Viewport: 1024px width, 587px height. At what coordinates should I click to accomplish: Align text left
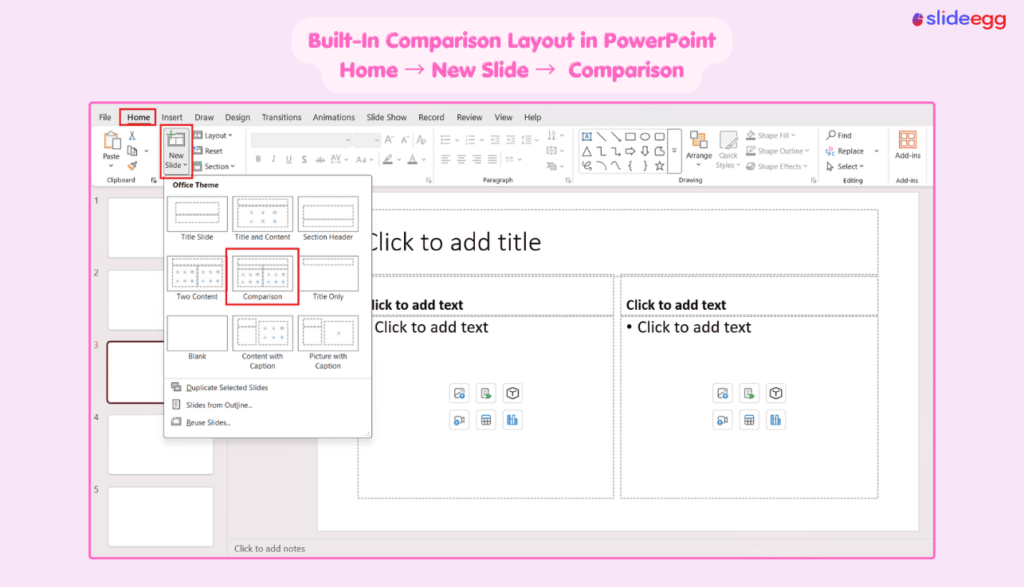pyautogui.click(x=445, y=159)
